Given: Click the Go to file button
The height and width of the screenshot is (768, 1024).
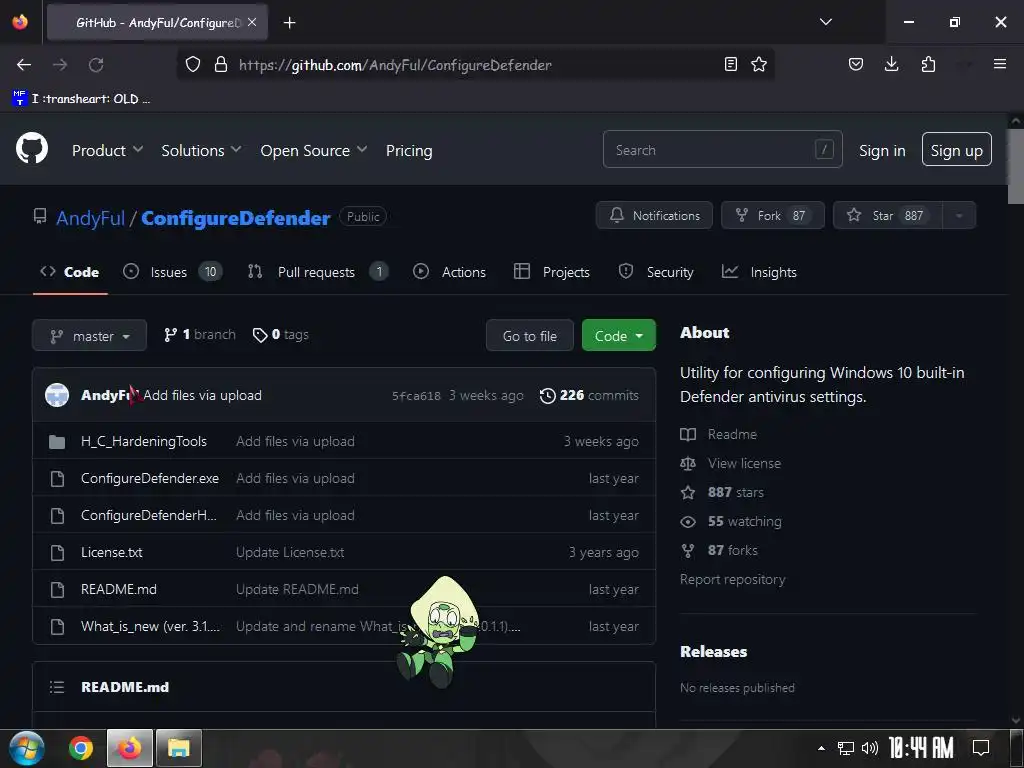Looking at the screenshot, I should coord(530,336).
